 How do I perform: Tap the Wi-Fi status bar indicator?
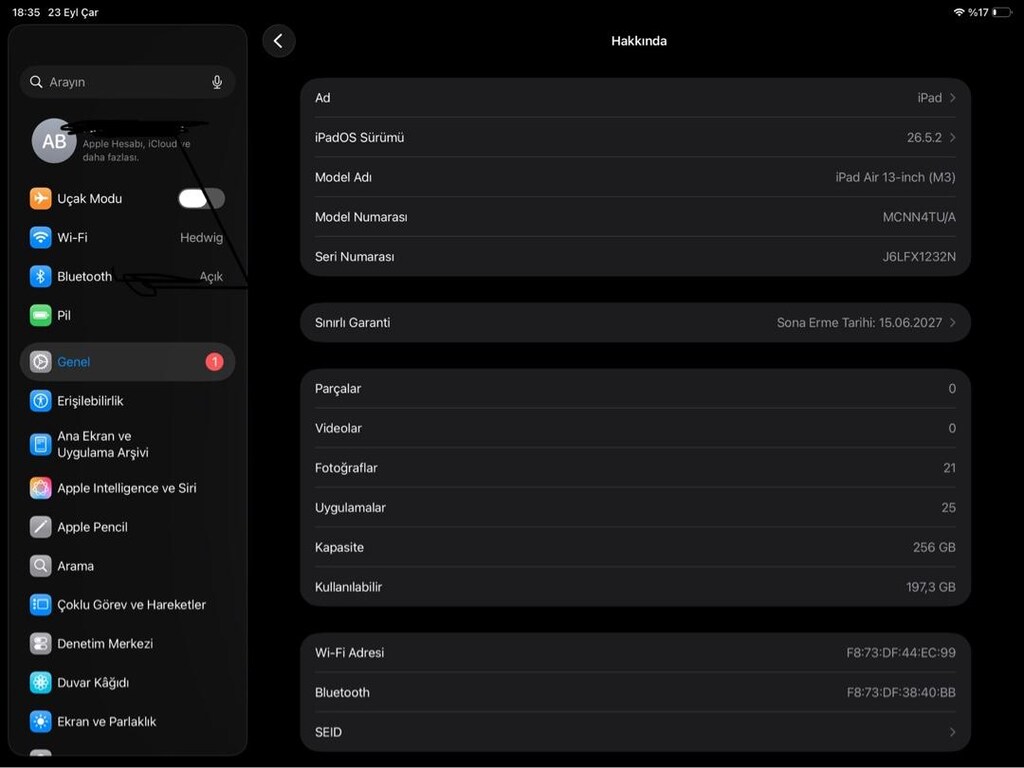click(959, 12)
